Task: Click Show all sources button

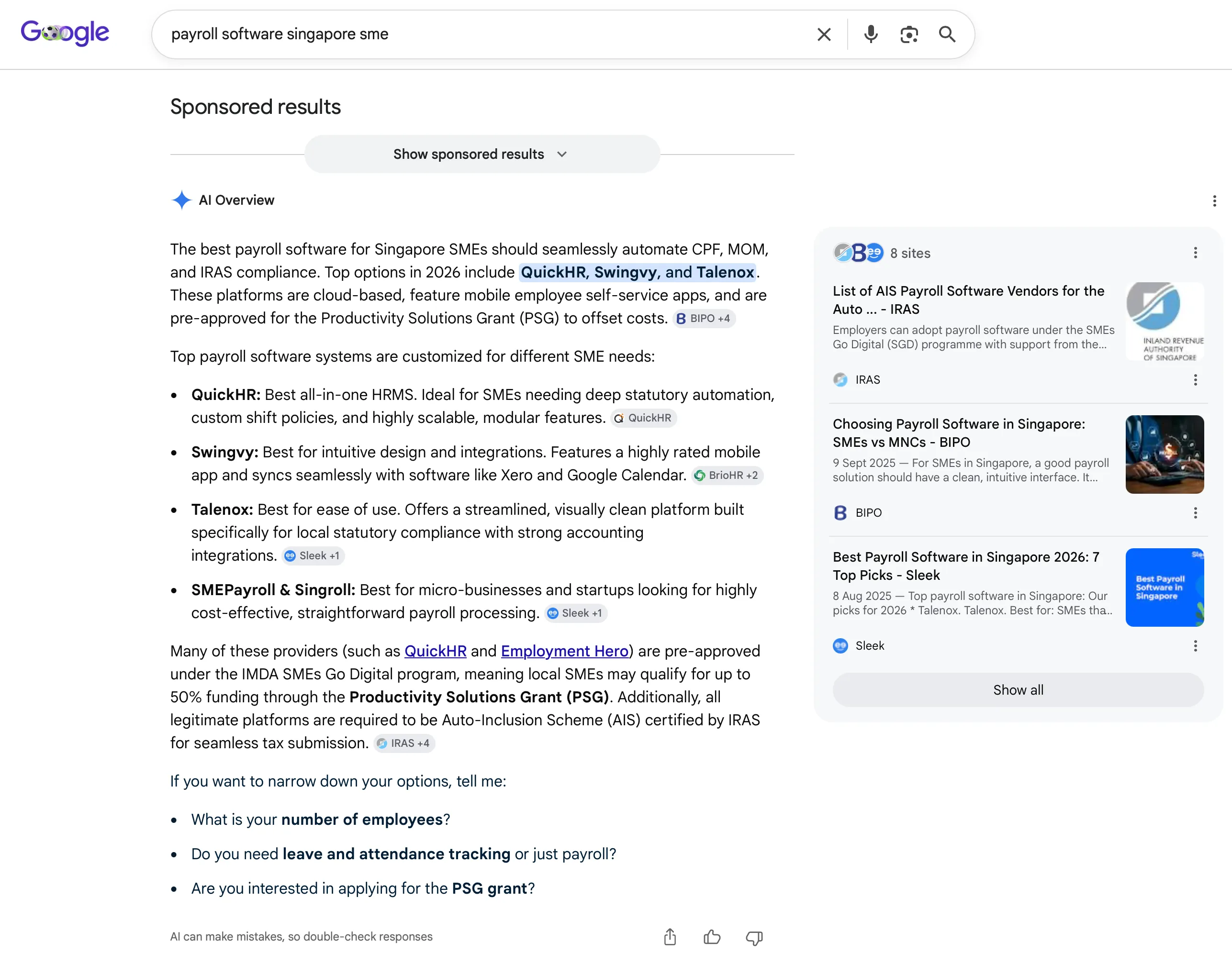Action: click(x=1018, y=690)
